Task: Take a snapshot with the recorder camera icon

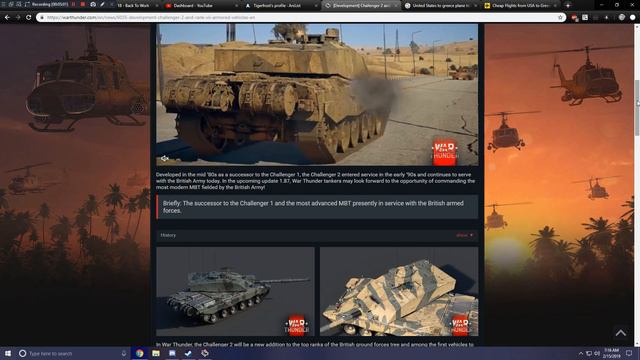Action: click(93, 4)
